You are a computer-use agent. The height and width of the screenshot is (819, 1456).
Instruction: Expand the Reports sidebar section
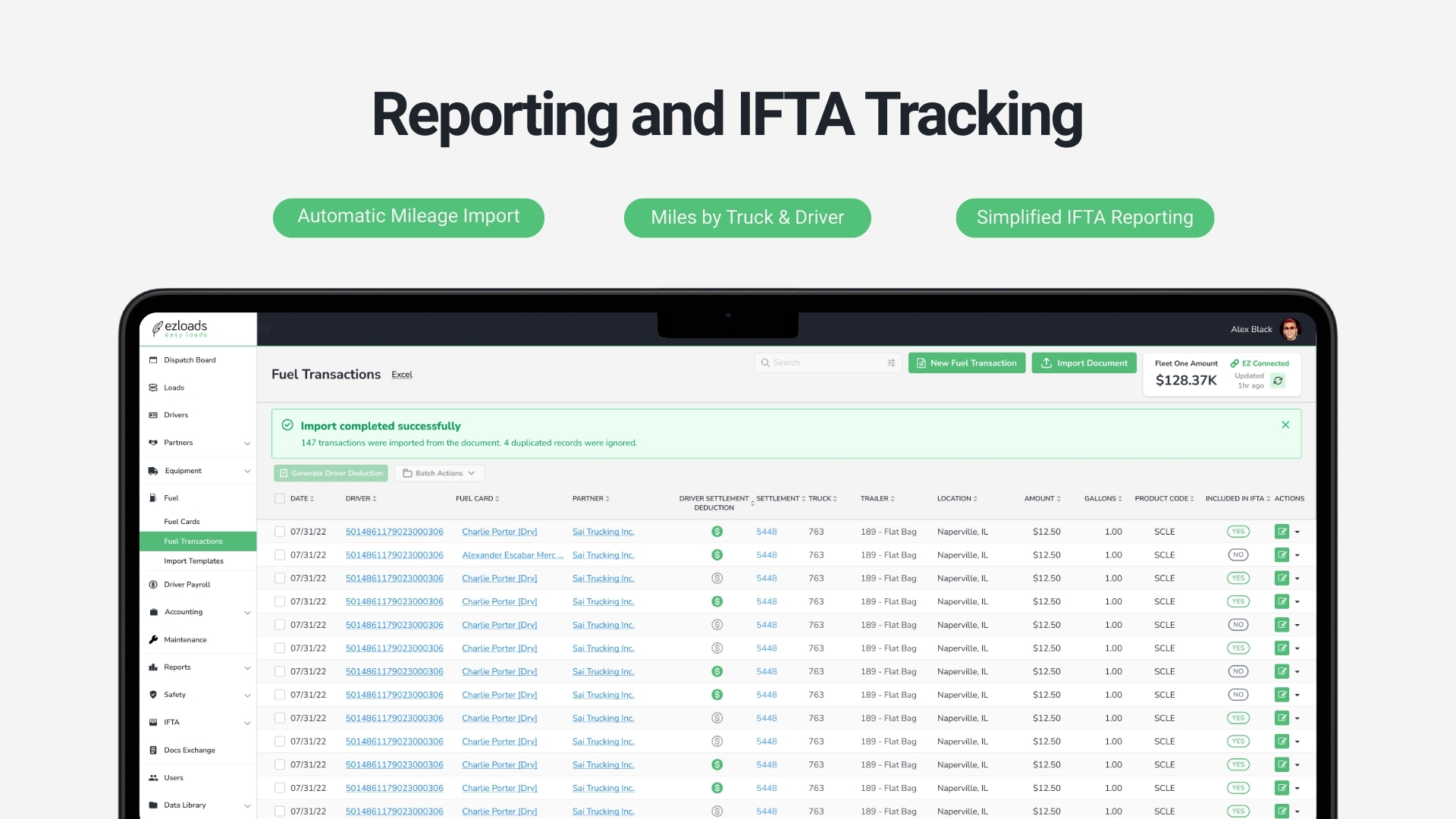[x=247, y=668]
